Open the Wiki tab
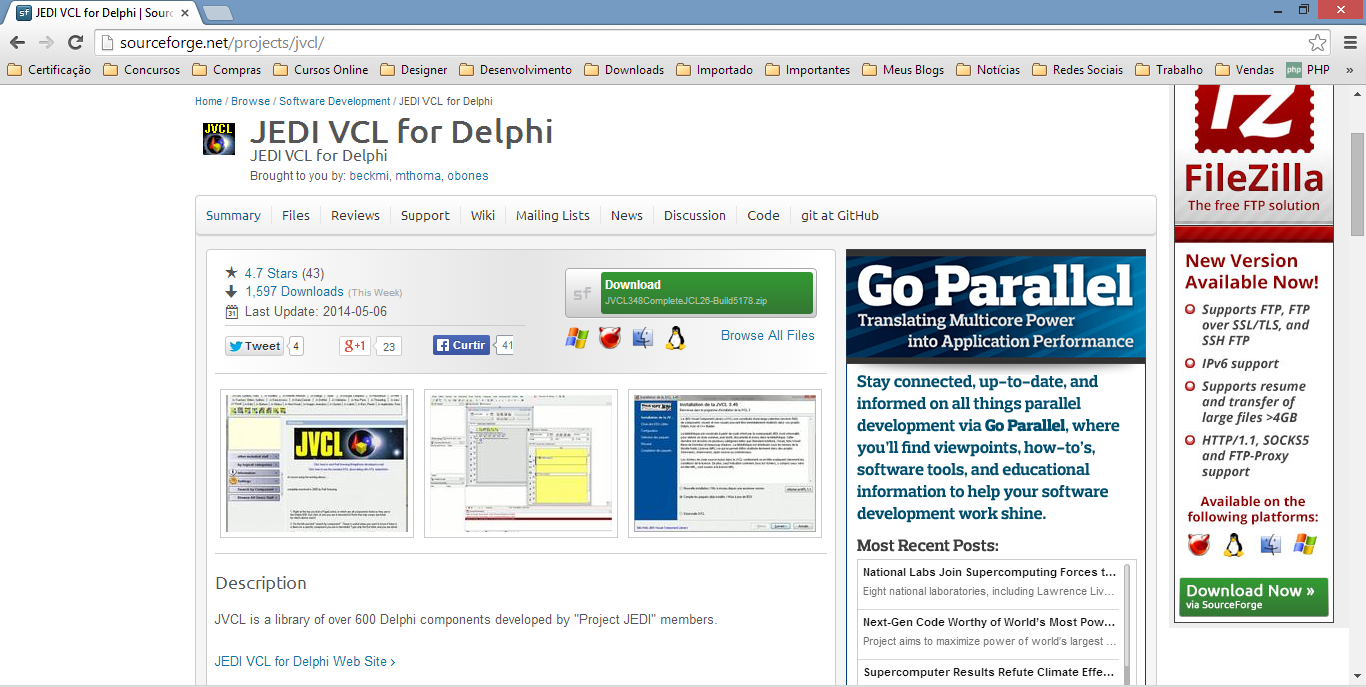The height and width of the screenshot is (687, 1366). coord(483,215)
